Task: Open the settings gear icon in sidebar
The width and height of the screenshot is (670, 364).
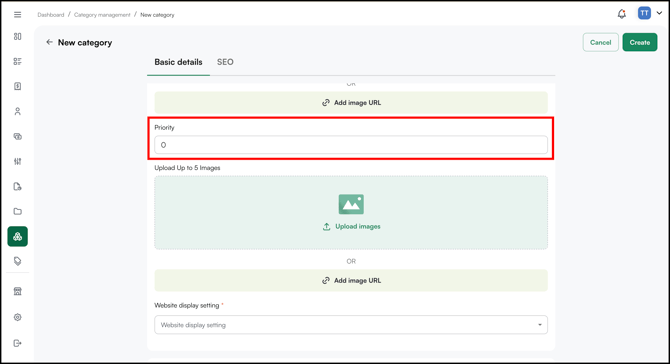Action: coord(18,317)
